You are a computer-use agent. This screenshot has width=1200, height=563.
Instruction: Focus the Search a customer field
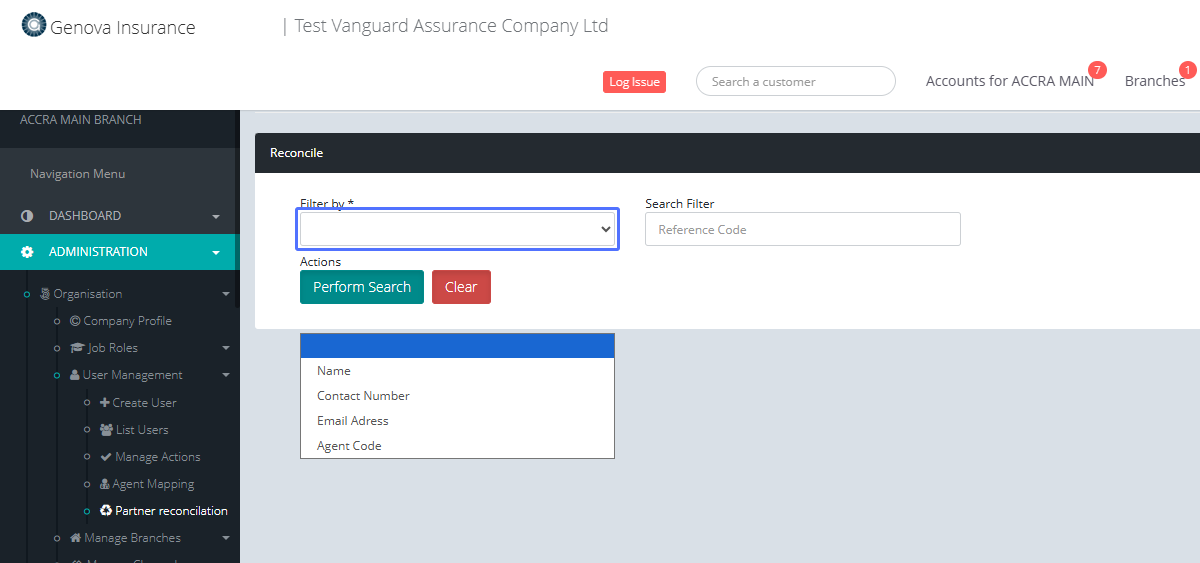[795, 82]
